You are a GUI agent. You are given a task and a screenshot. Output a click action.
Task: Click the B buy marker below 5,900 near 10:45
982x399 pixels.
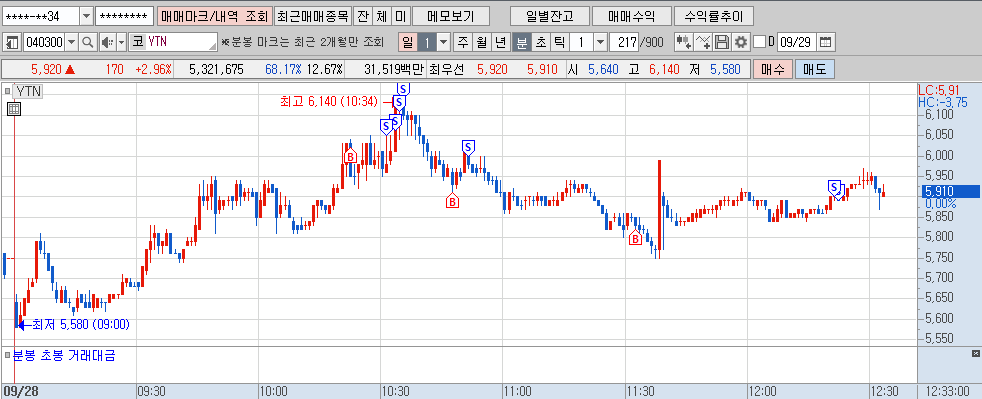pos(452,200)
